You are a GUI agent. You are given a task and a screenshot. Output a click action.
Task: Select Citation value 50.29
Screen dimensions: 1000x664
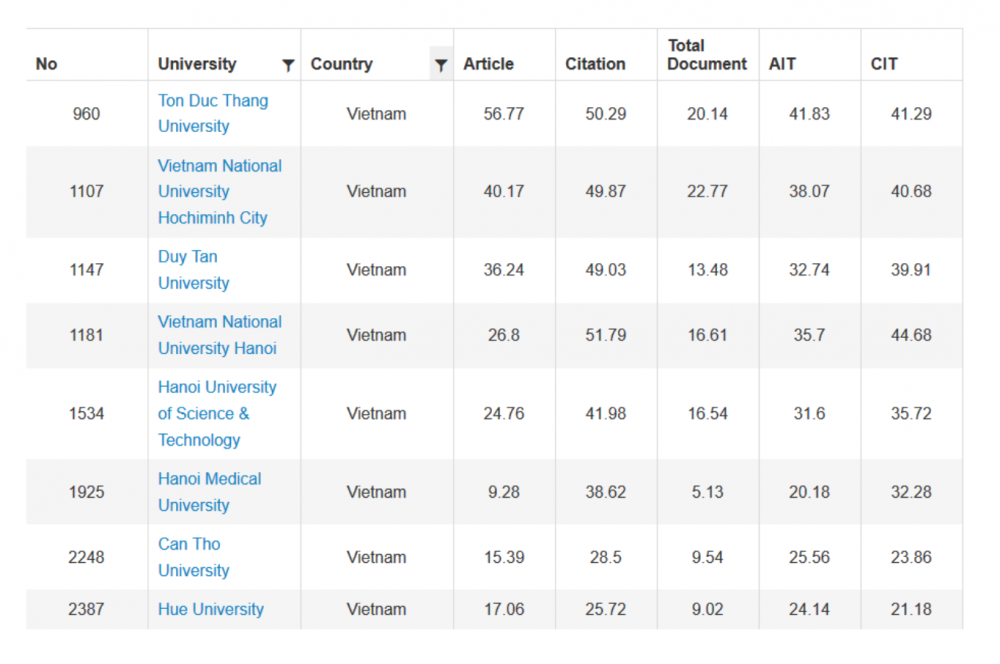click(x=606, y=114)
